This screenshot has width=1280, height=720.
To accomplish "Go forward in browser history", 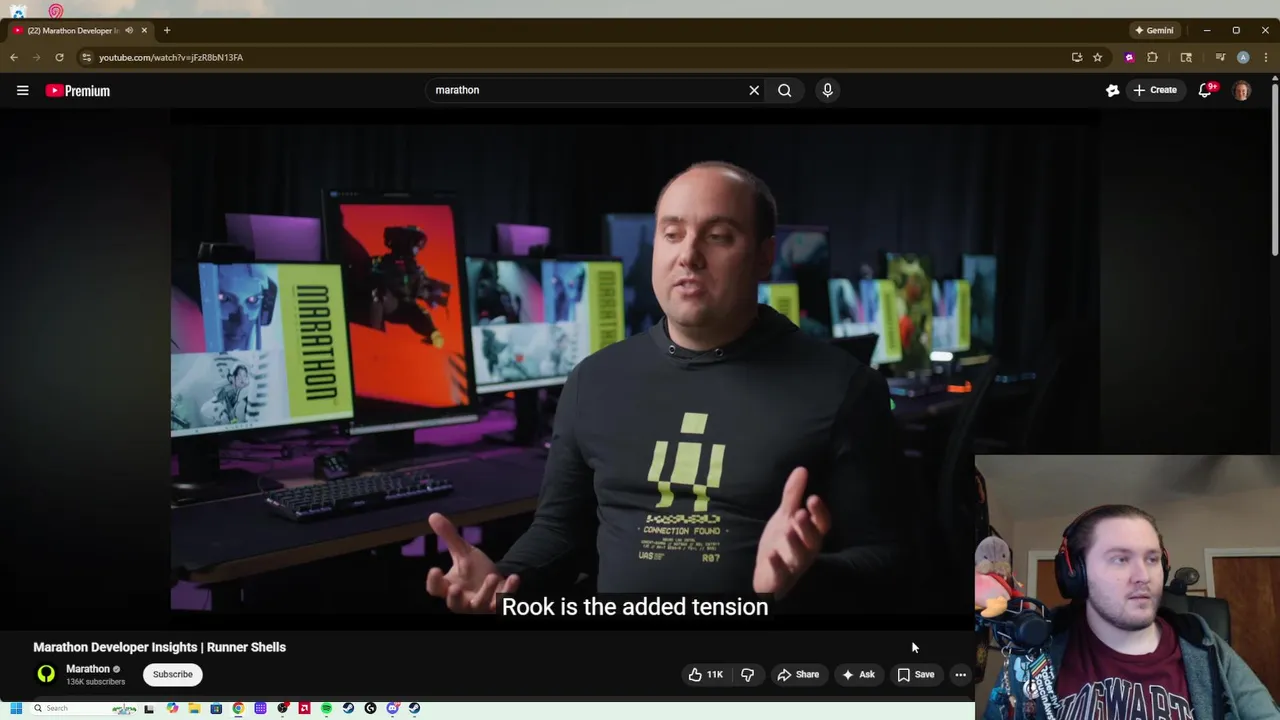I will pyautogui.click(x=37, y=57).
